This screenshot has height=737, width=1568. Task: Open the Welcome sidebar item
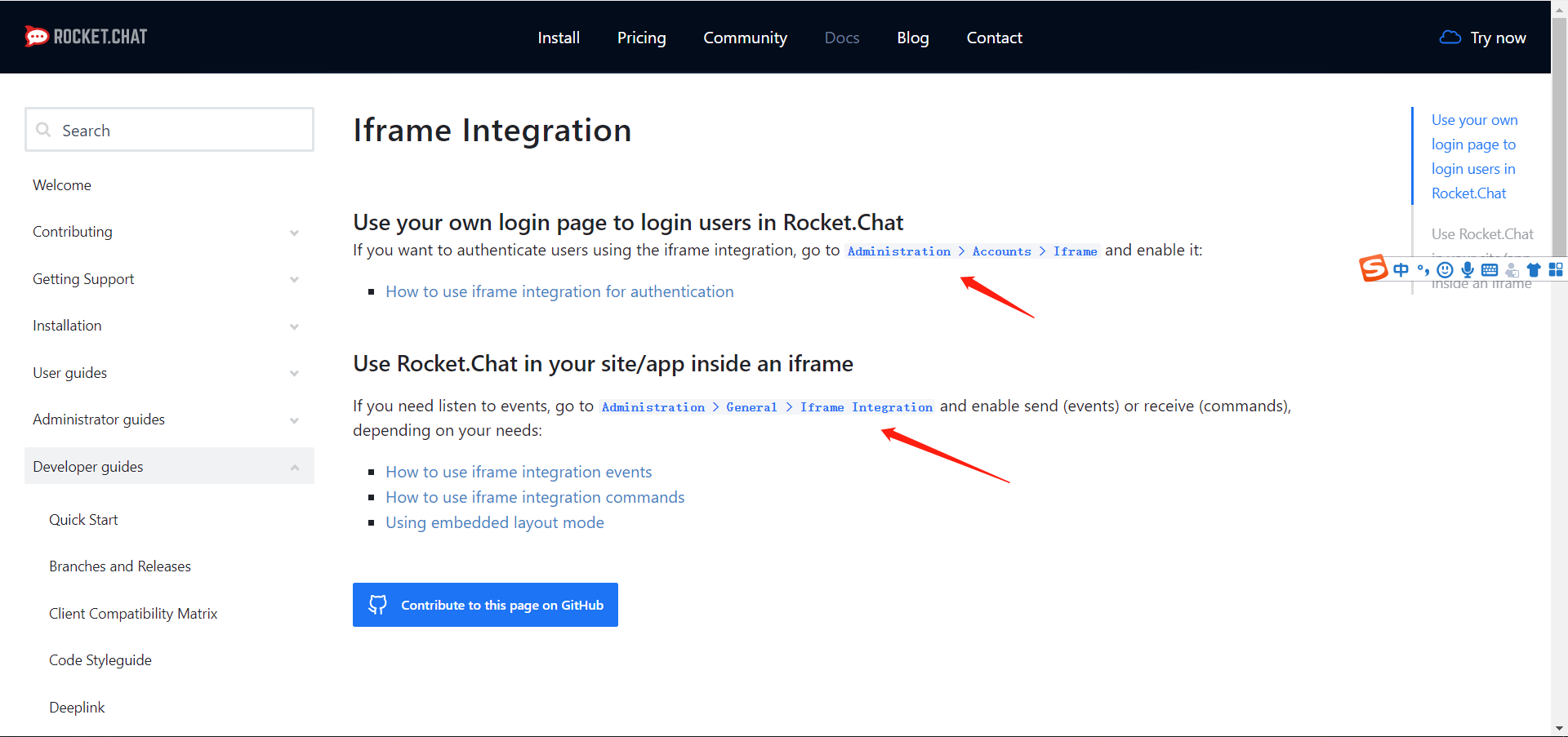pyautogui.click(x=62, y=185)
